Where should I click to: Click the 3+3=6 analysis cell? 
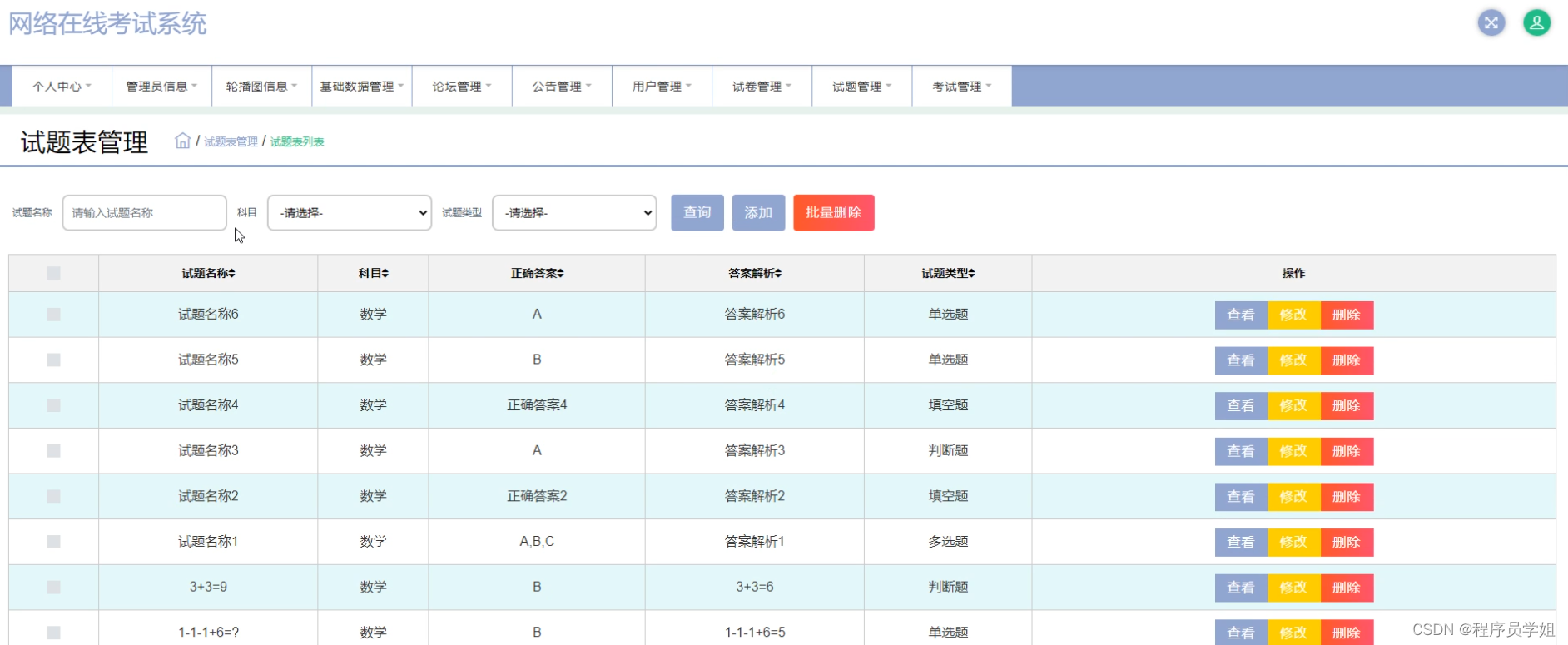click(x=755, y=587)
